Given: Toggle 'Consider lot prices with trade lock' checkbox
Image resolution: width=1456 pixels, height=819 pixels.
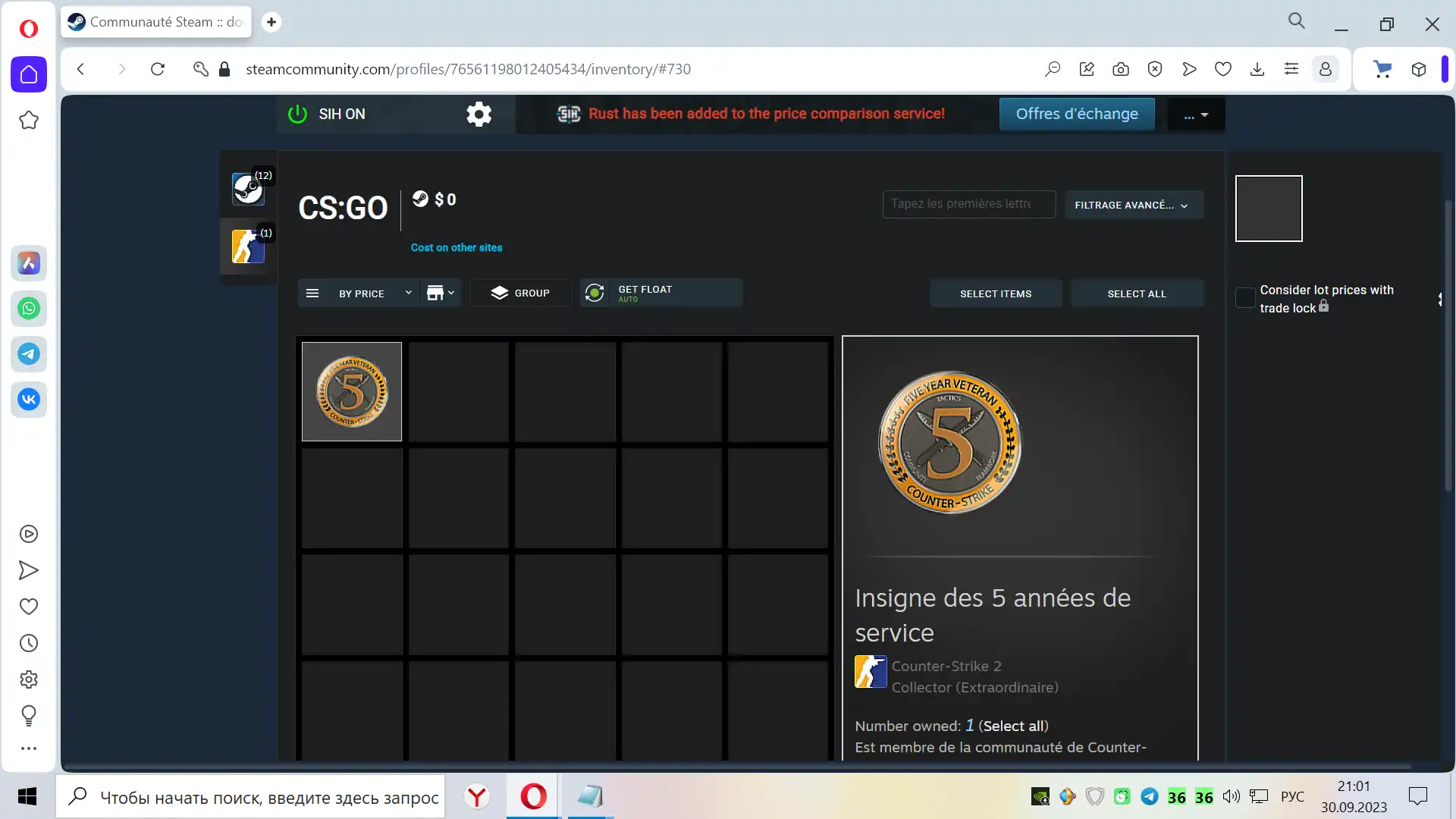Looking at the screenshot, I should 1245,298.
